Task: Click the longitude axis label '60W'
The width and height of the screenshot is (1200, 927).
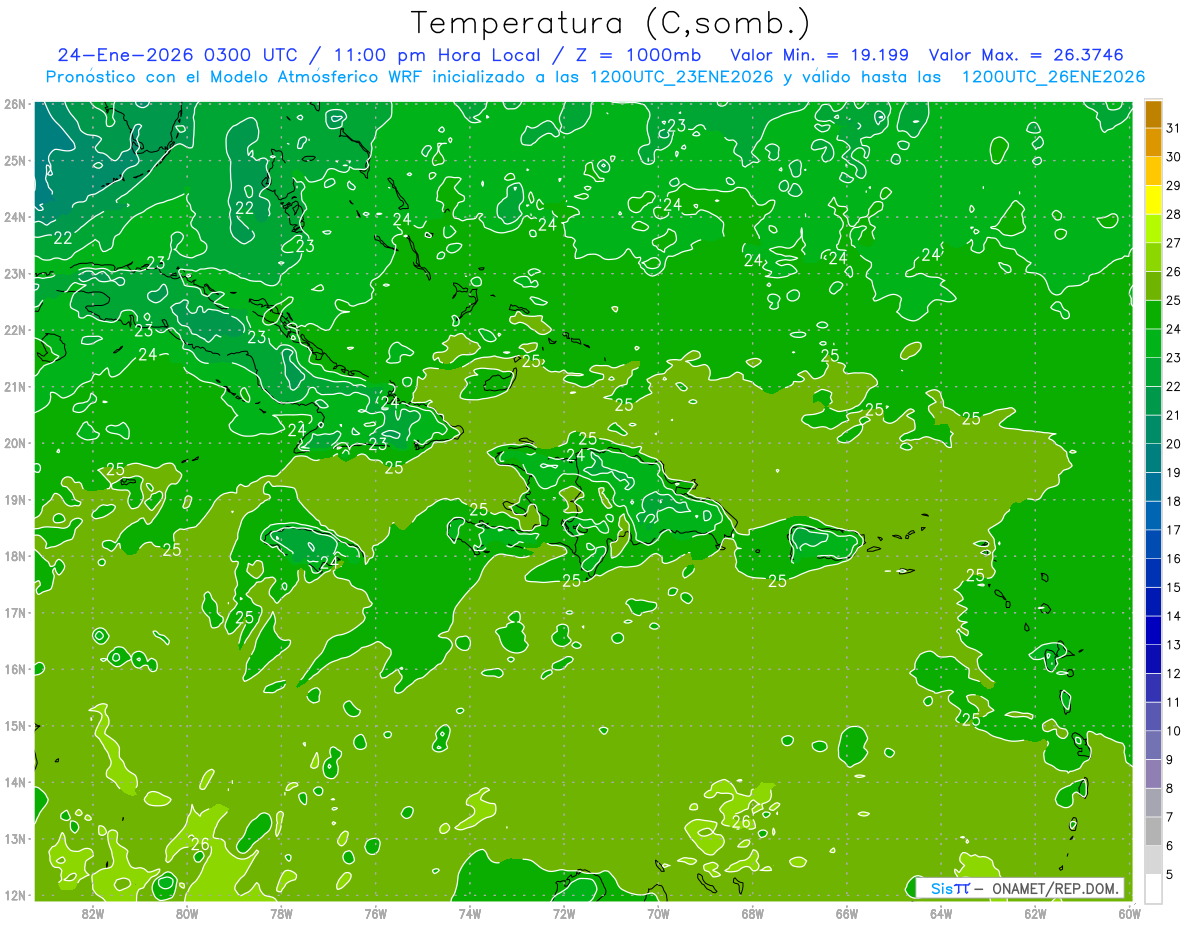Action: point(1129,913)
